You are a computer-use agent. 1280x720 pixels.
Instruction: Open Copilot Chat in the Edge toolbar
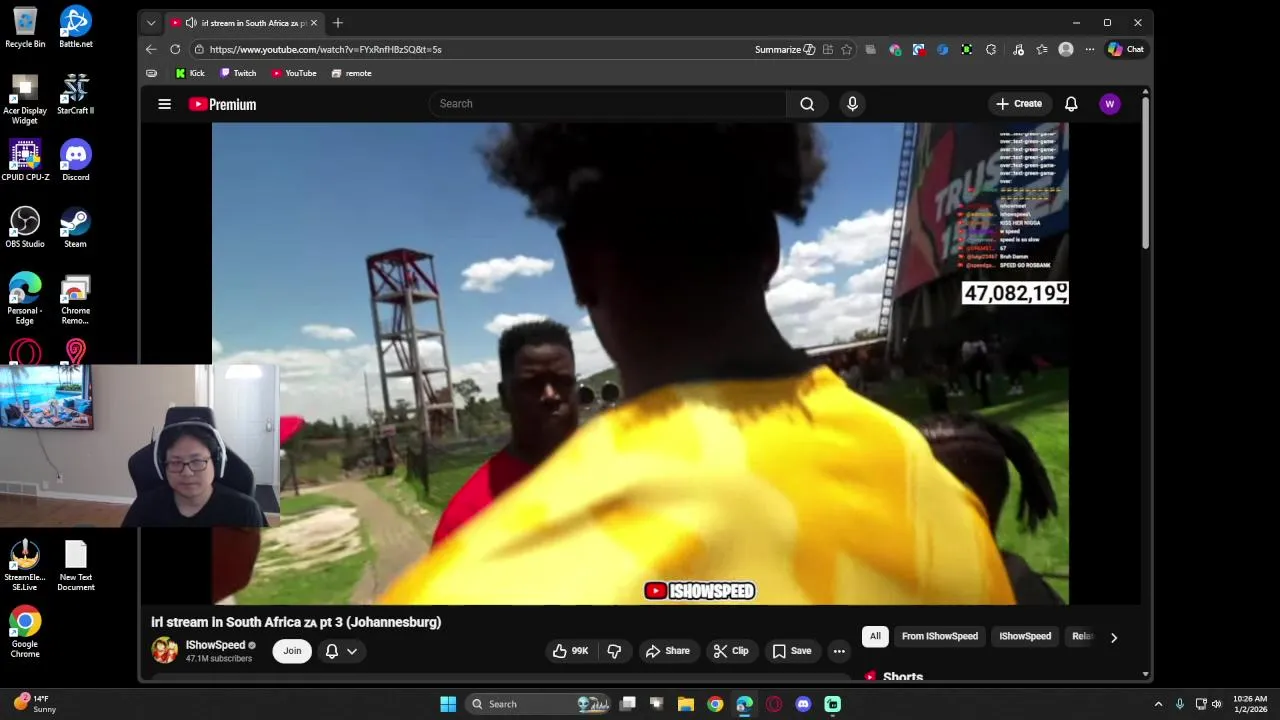[x=1127, y=49]
